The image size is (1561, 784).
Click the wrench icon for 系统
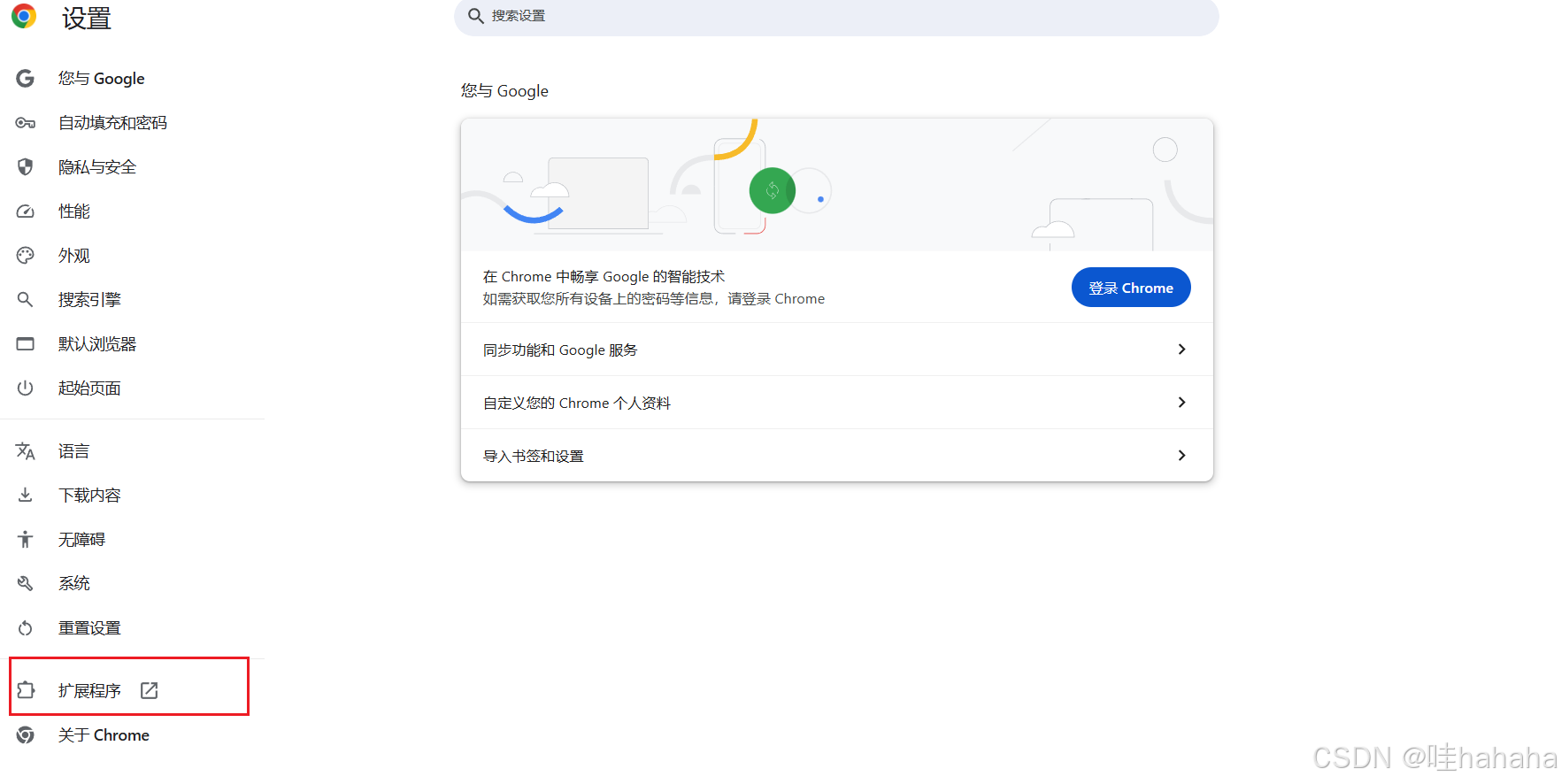click(x=26, y=584)
